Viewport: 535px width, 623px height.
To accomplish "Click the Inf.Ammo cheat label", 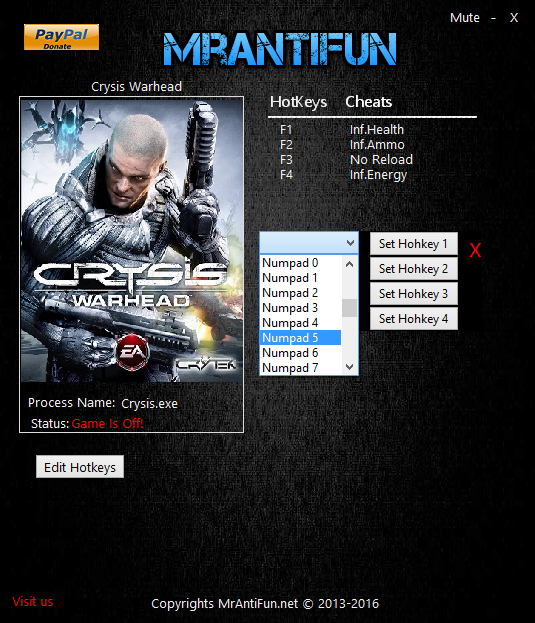I will tap(377, 145).
